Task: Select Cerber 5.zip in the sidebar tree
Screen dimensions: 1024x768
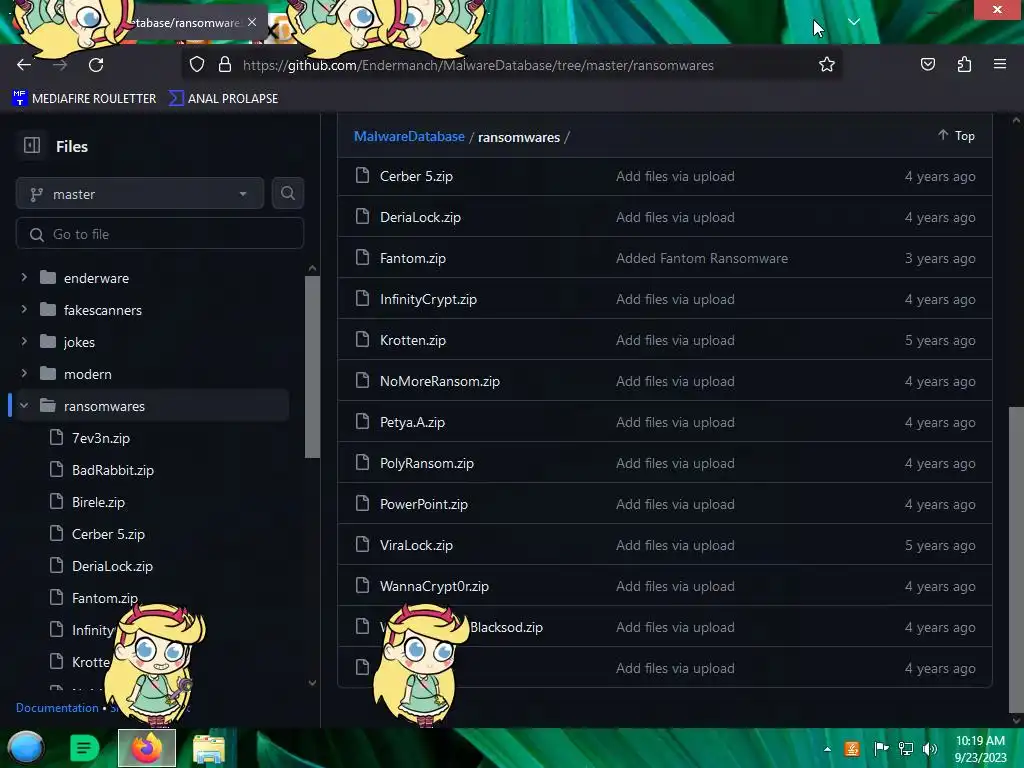Action: click(x=108, y=534)
